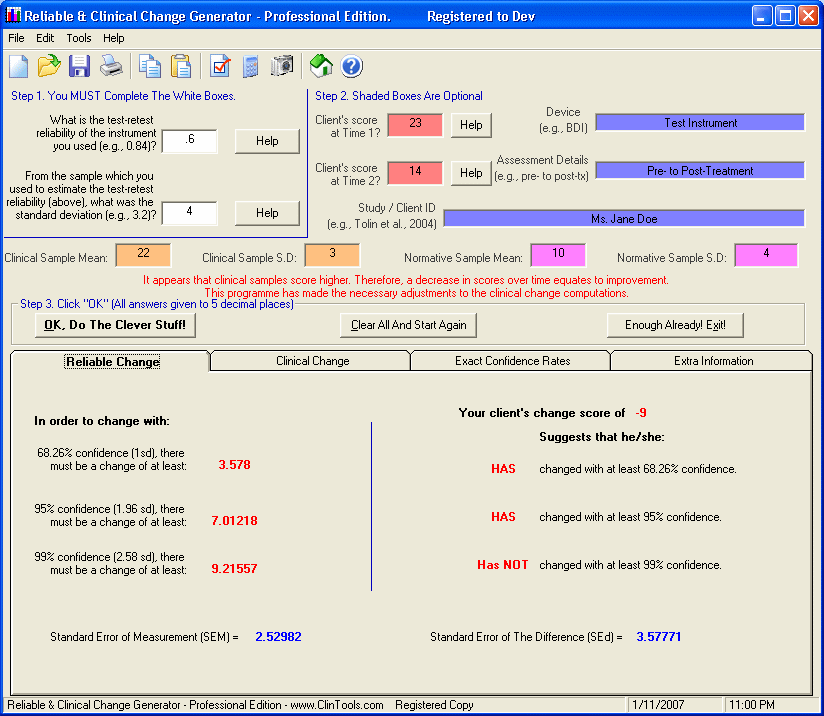Open the calculator toolbar icon
The width and height of the screenshot is (824, 716).
click(251, 67)
